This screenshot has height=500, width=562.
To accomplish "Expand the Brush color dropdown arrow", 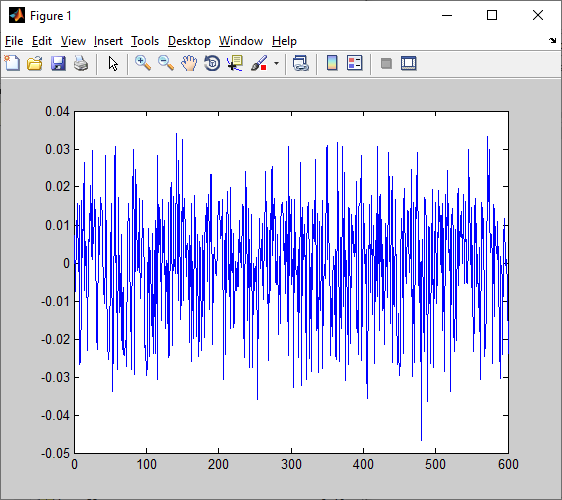I will 276,64.
